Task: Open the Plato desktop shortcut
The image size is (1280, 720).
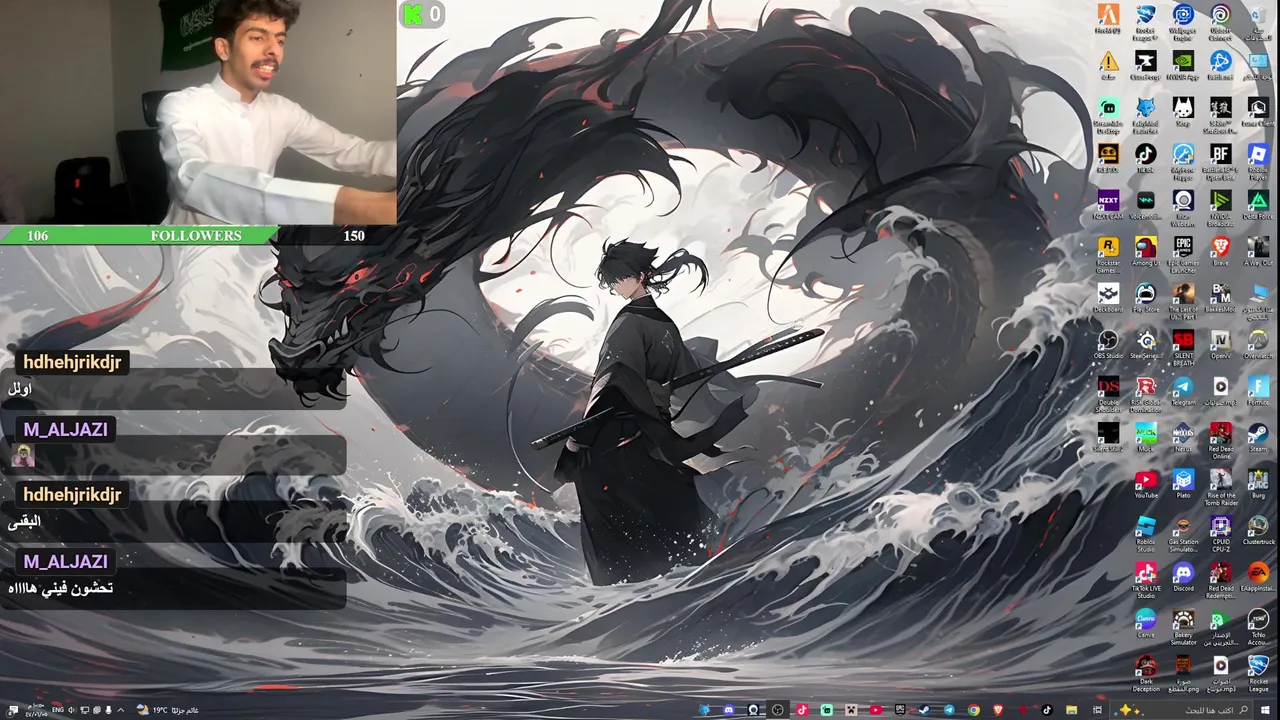Action: click(1183, 483)
